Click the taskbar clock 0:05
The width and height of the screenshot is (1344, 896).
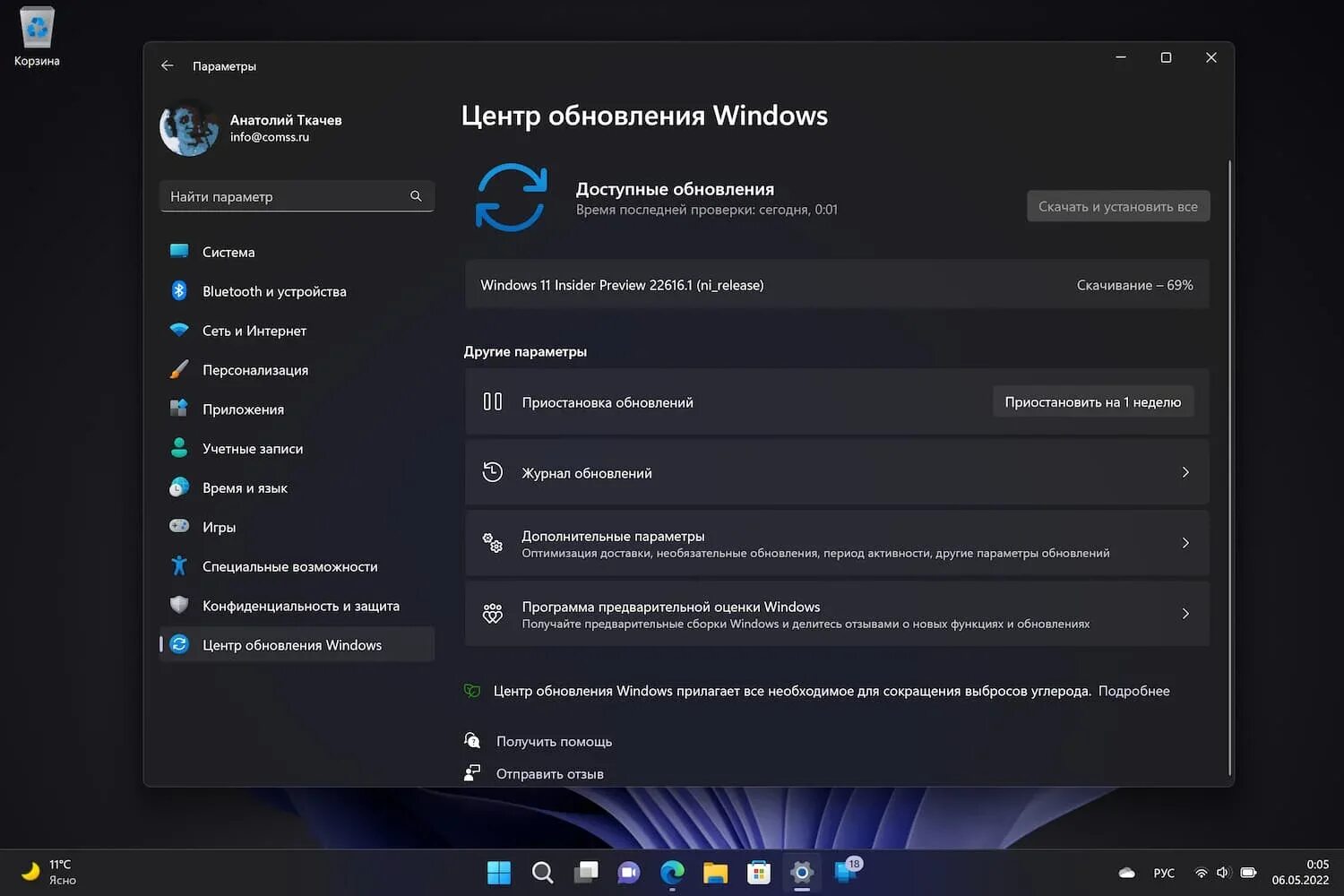[x=1300, y=872]
